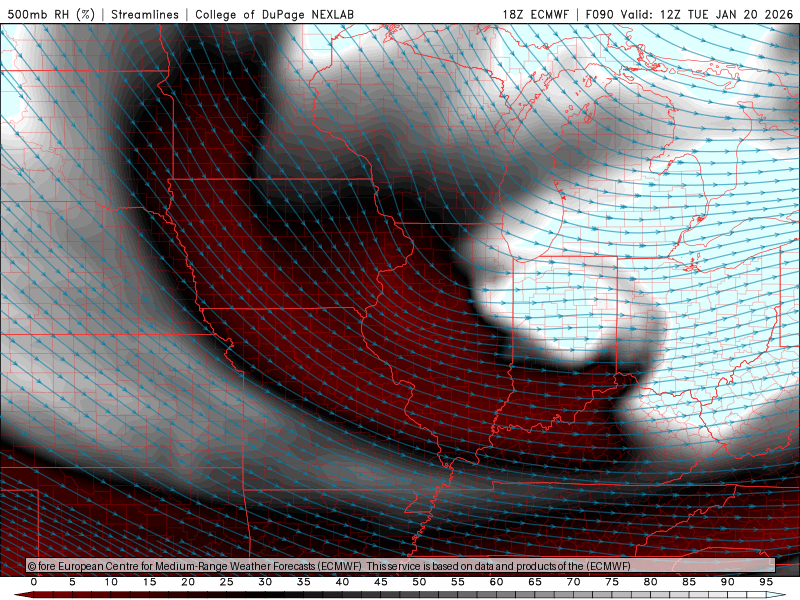Select the "Streamlines" header label

coord(145,14)
